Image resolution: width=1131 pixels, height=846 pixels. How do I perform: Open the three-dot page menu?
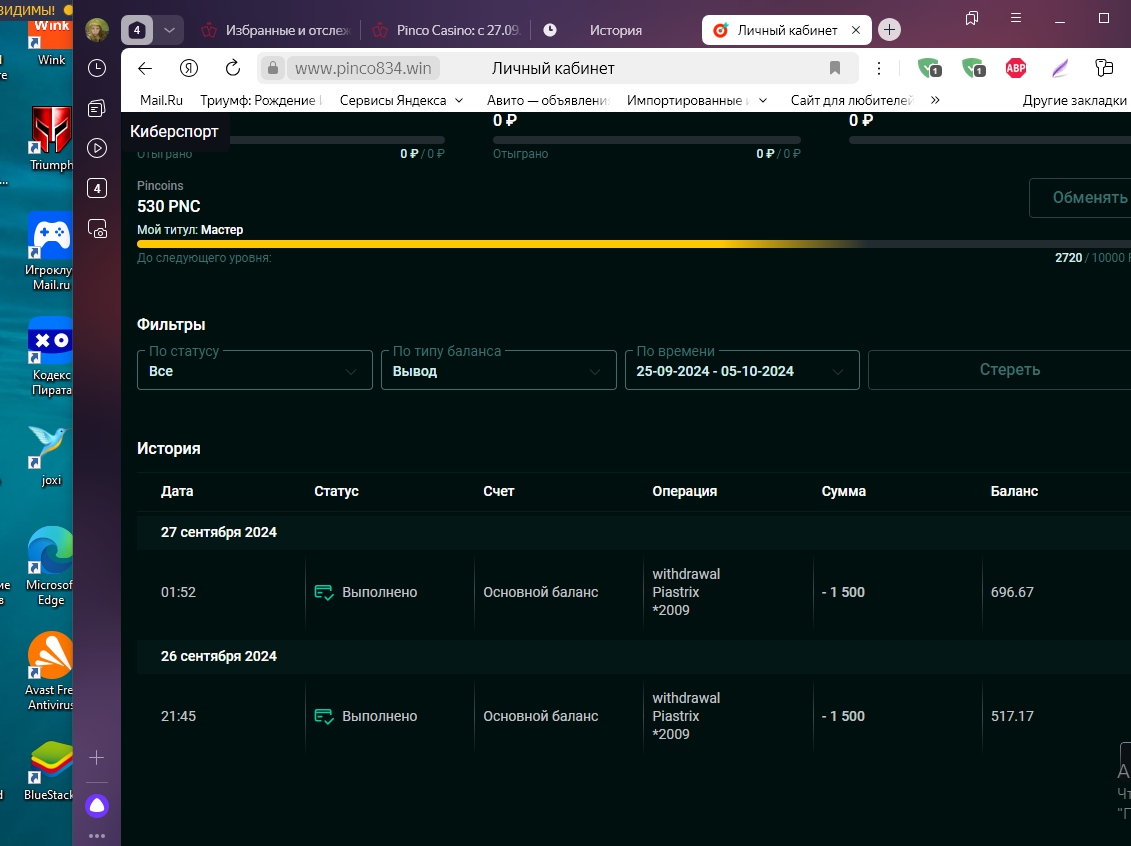(x=879, y=69)
